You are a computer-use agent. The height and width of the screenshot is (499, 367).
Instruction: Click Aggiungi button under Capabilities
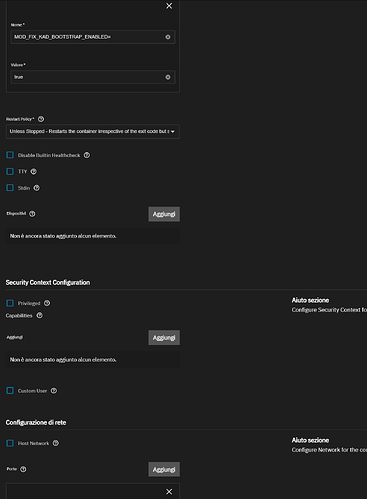click(x=164, y=338)
